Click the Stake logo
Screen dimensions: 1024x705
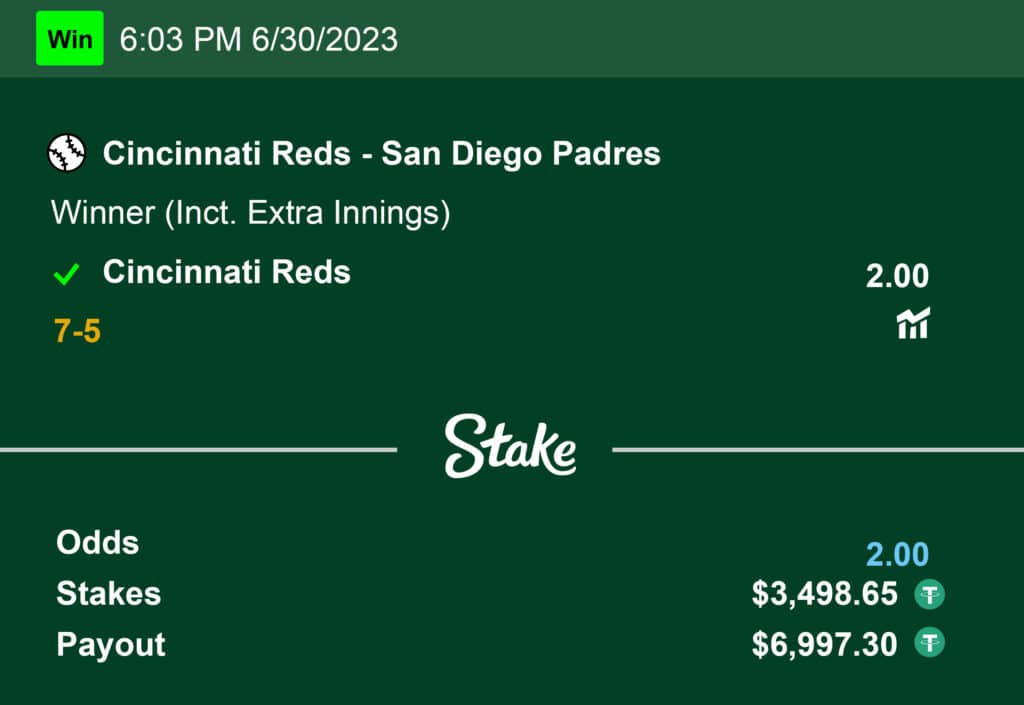(x=510, y=446)
